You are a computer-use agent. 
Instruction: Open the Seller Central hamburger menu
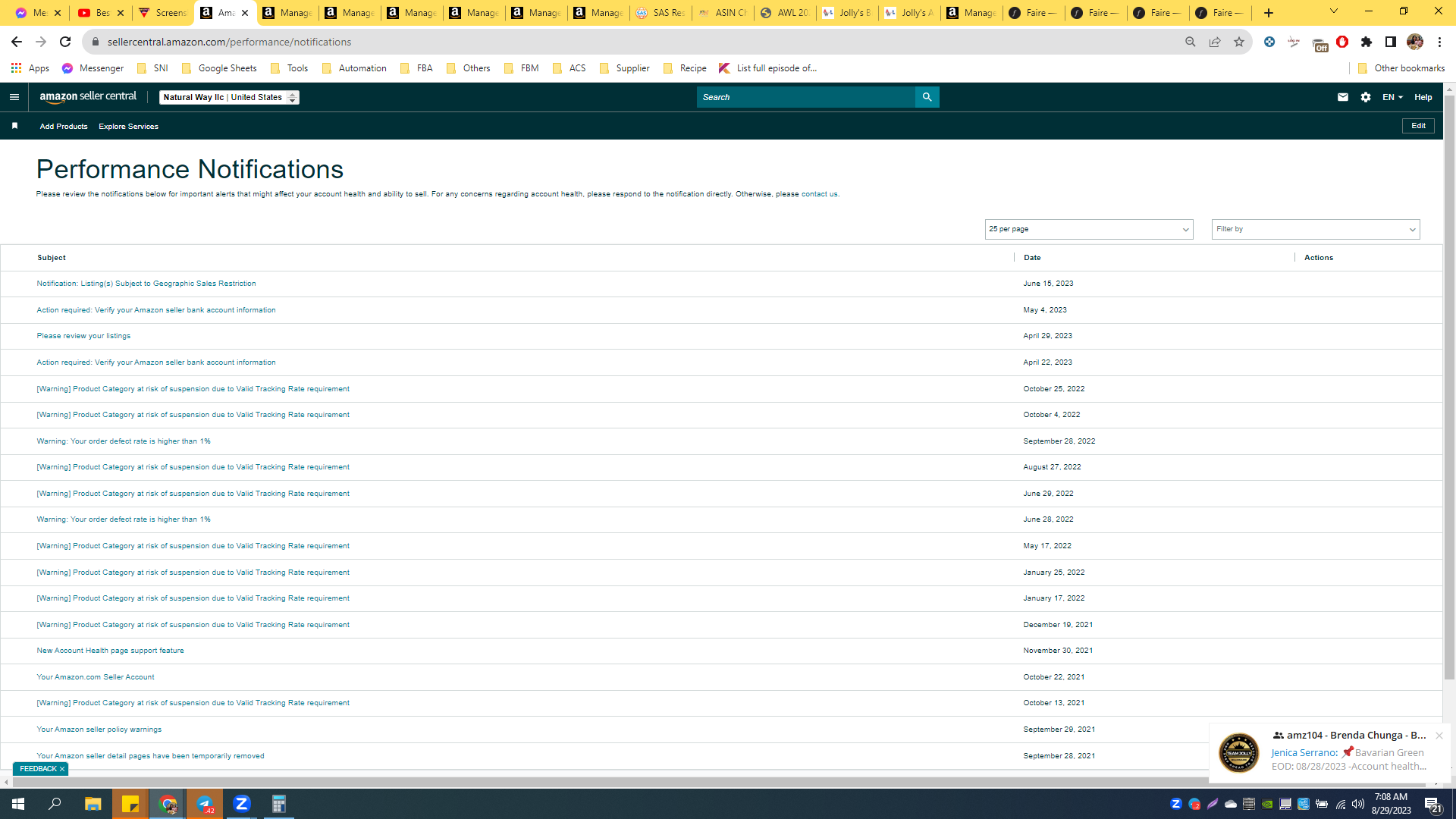point(14,97)
